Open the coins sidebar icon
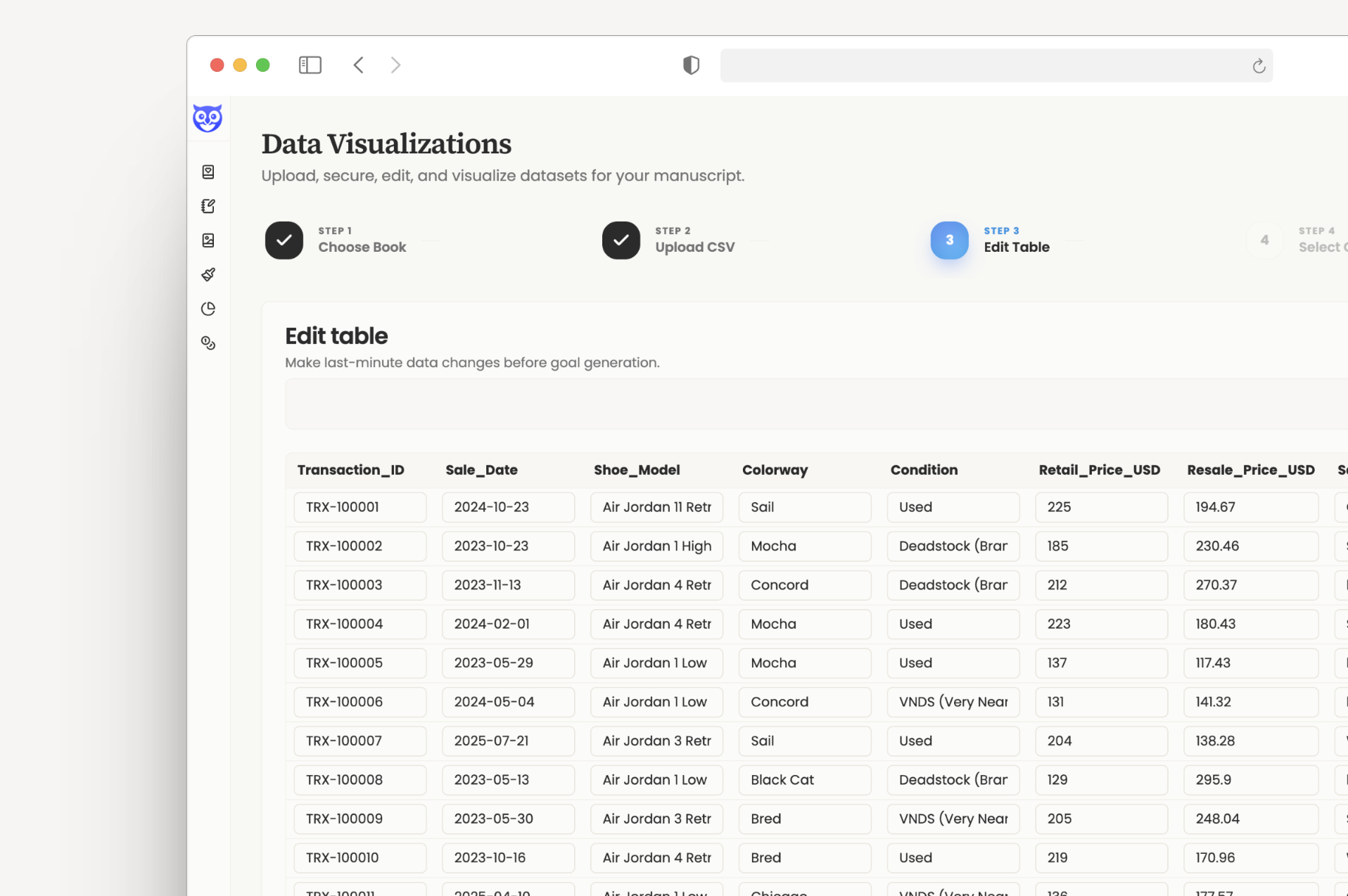The image size is (1348, 896). pos(208,343)
